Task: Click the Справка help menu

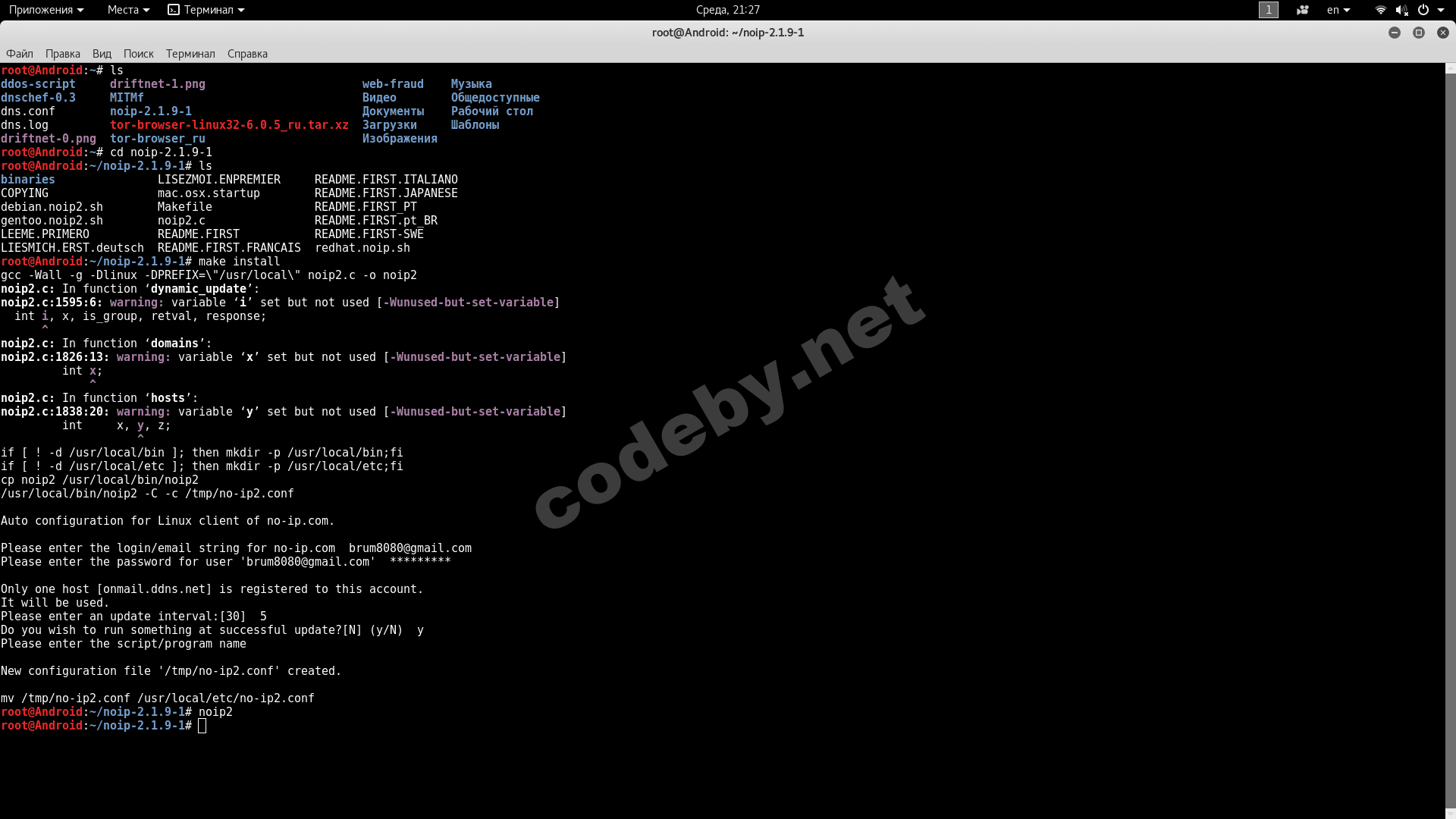Action: pyautogui.click(x=247, y=53)
